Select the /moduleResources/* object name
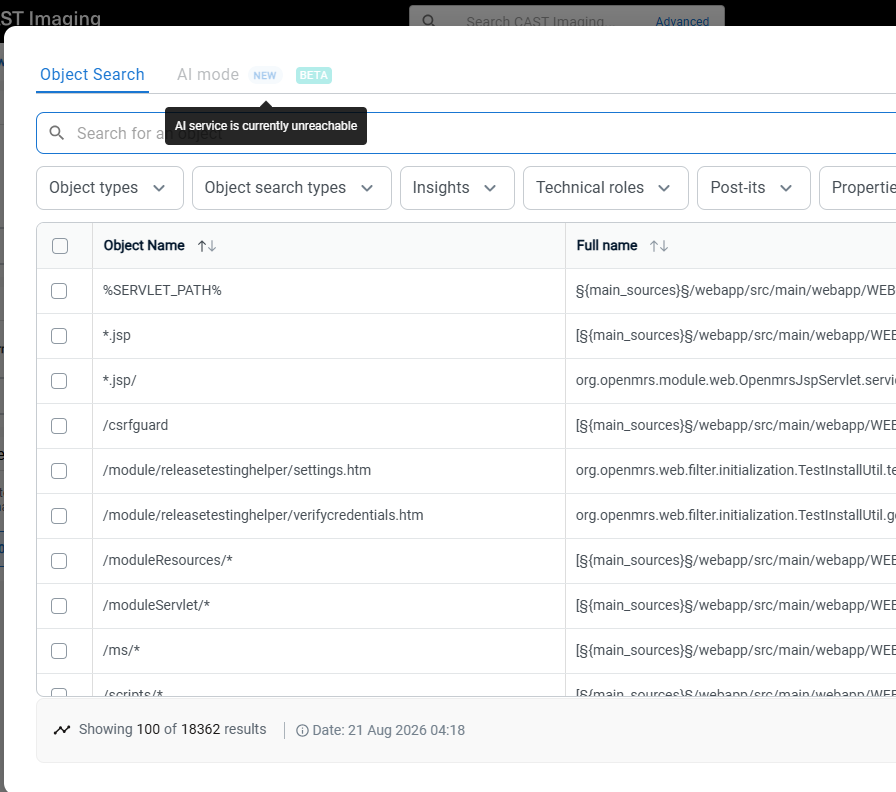 pos(167,561)
